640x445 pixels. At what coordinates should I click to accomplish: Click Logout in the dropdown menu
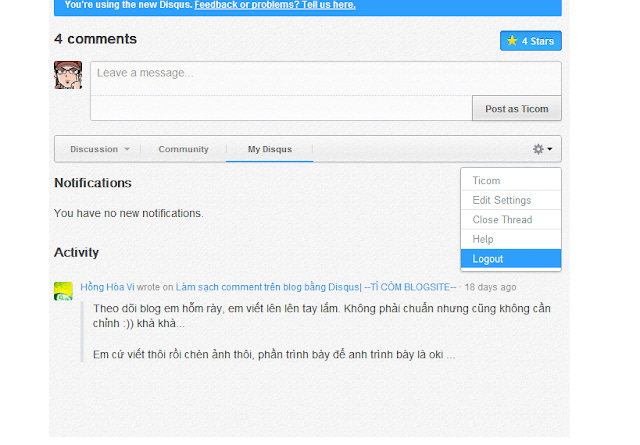(x=511, y=259)
